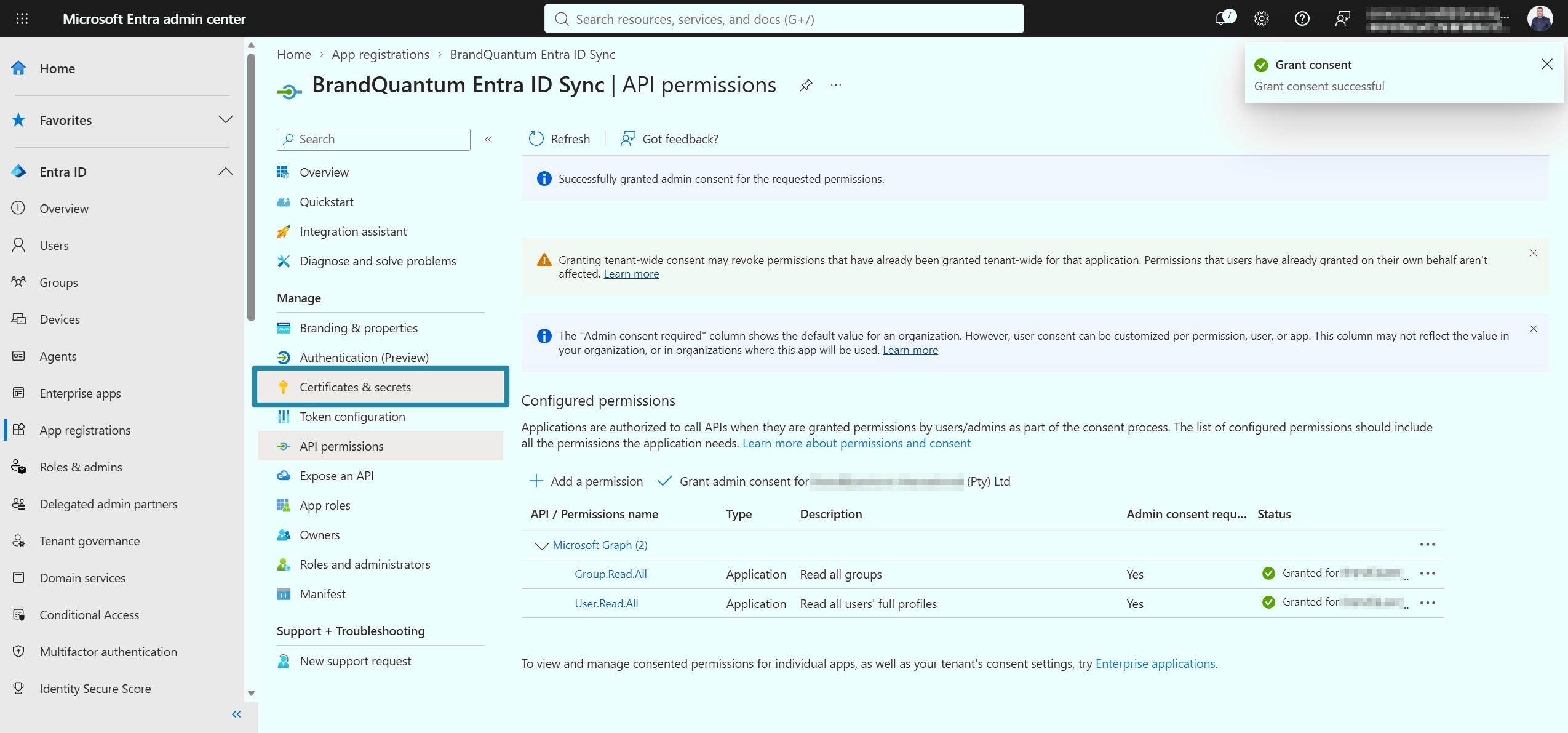Pin the BrandQuantum Entra ID Sync page
Screen dimensions: 1568x733
[x=806, y=85]
